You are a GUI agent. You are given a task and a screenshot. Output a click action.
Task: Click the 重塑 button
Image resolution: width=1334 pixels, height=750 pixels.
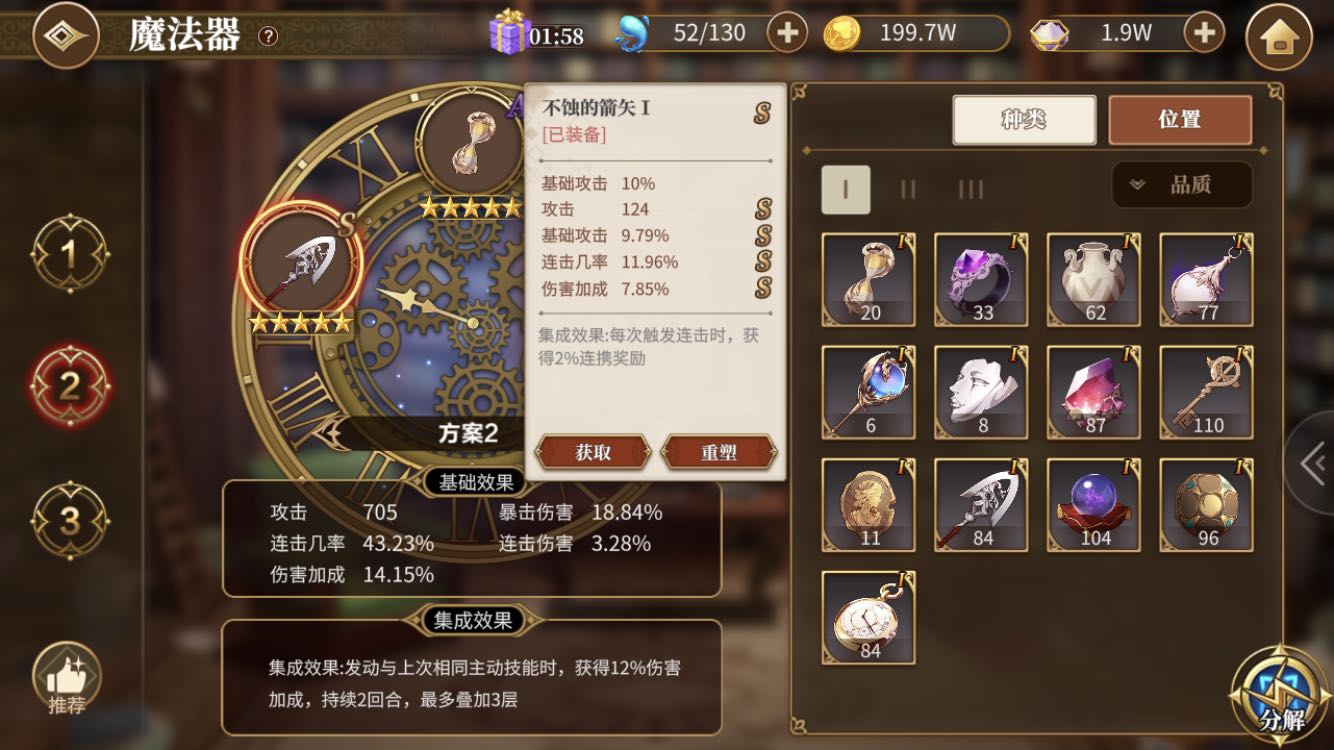pos(719,452)
